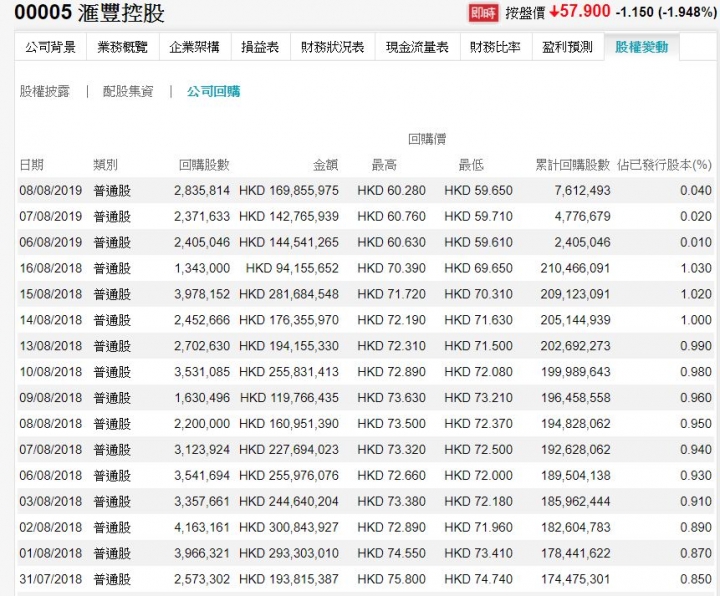
Task: Open the 公司背景 tab
Action: coord(51,47)
